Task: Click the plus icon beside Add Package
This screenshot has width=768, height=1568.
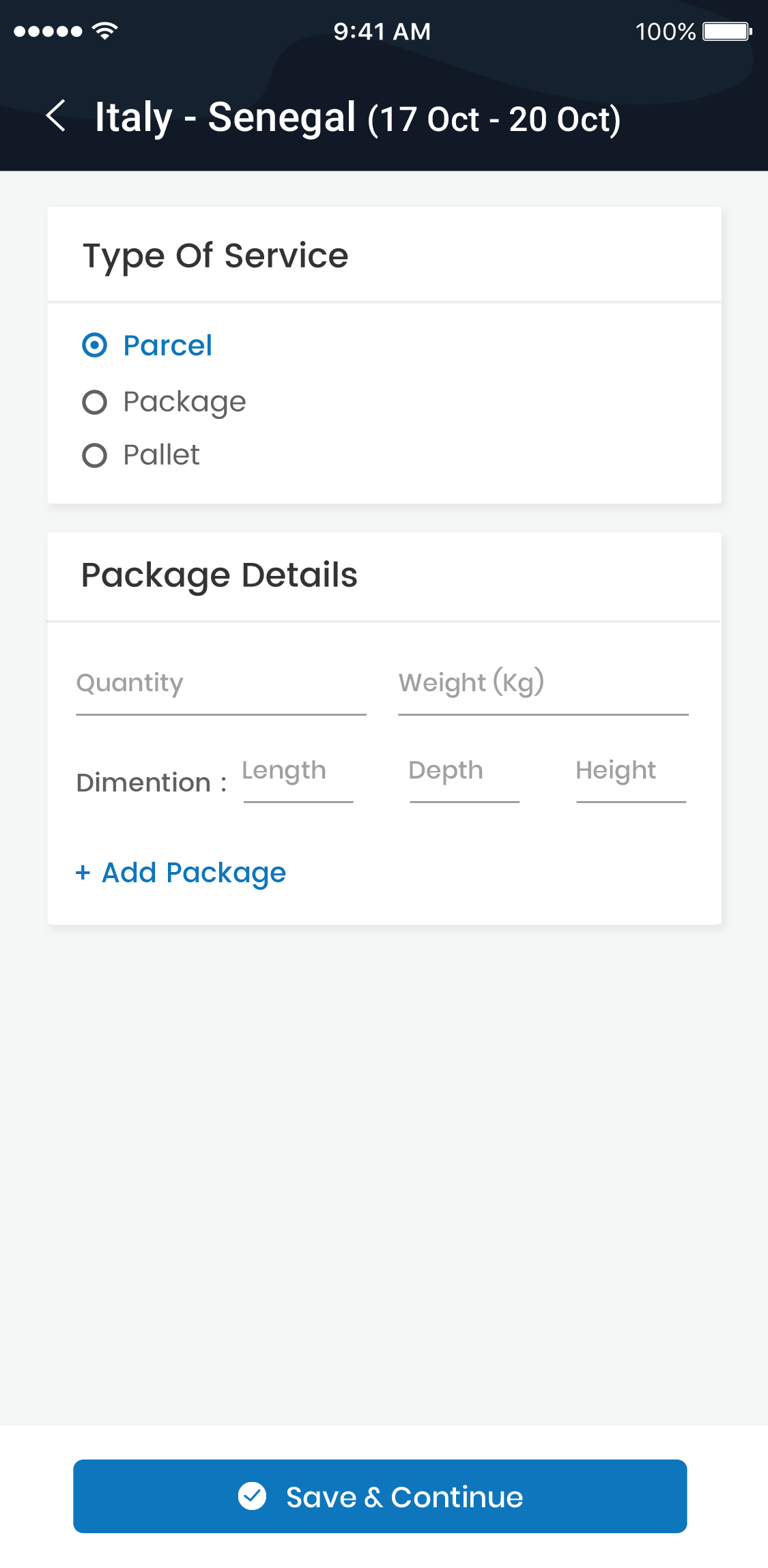Action: click(83, 873)
